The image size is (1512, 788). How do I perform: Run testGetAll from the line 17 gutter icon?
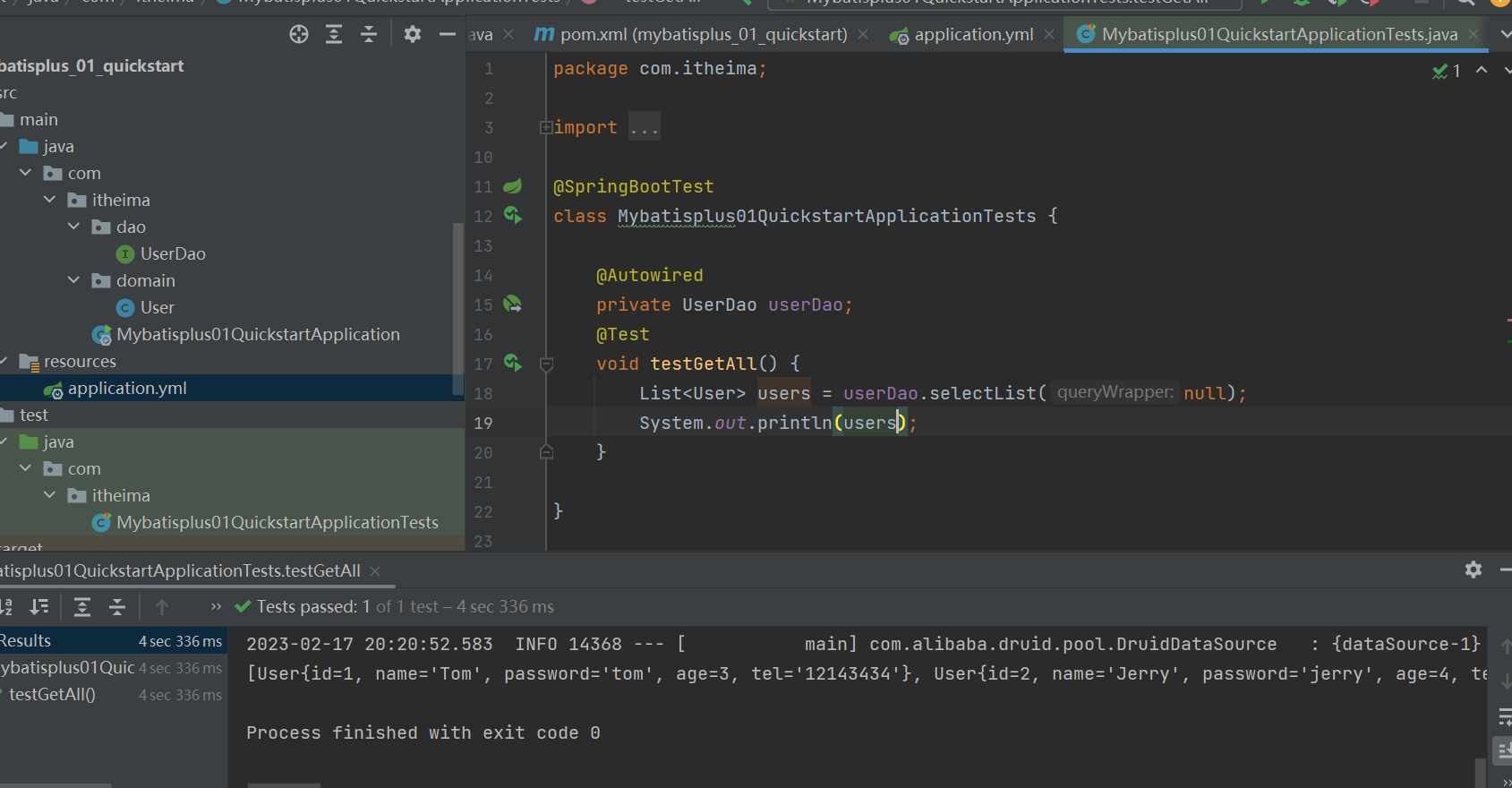pyautogui.click(x=512, y=363)
